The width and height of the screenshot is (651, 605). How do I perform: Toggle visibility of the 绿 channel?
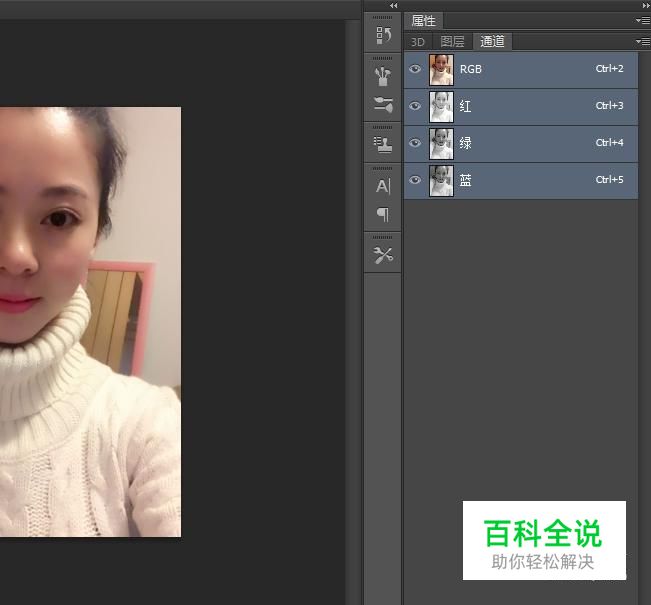coord(415,143)
